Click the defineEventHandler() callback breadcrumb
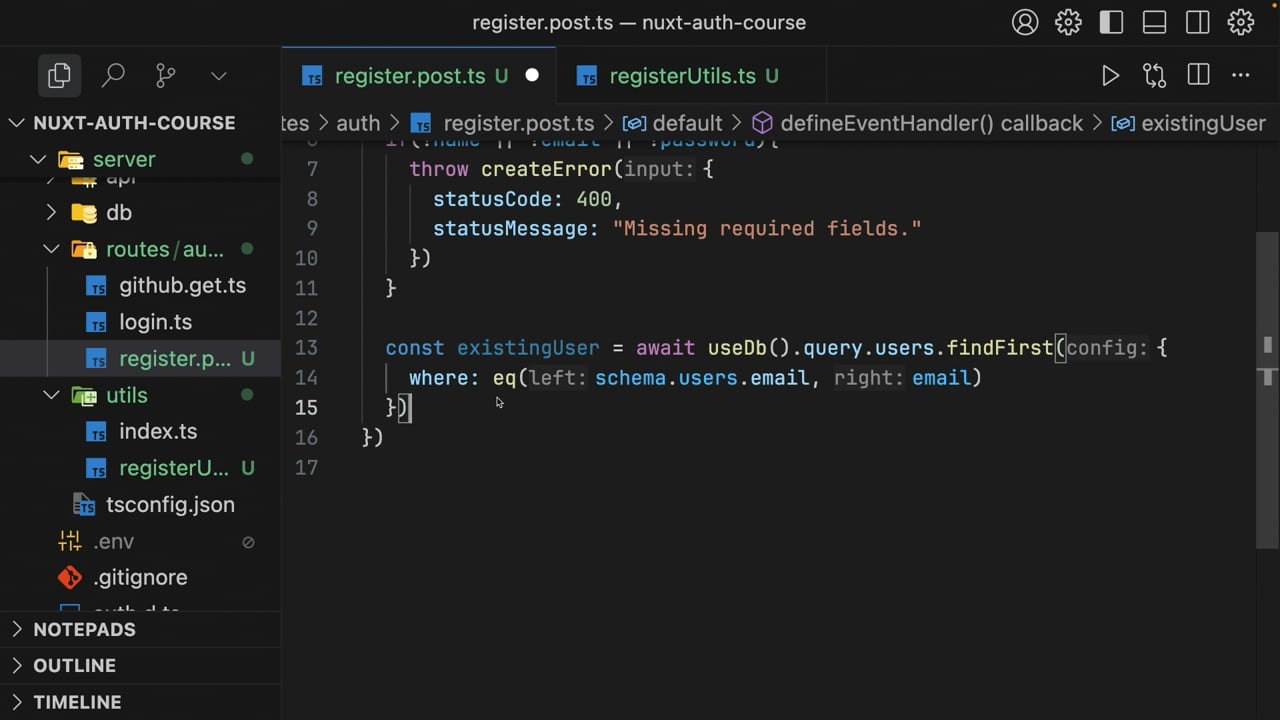The width and height of the screenshot is (1280, 720). [x=931, y=123]
